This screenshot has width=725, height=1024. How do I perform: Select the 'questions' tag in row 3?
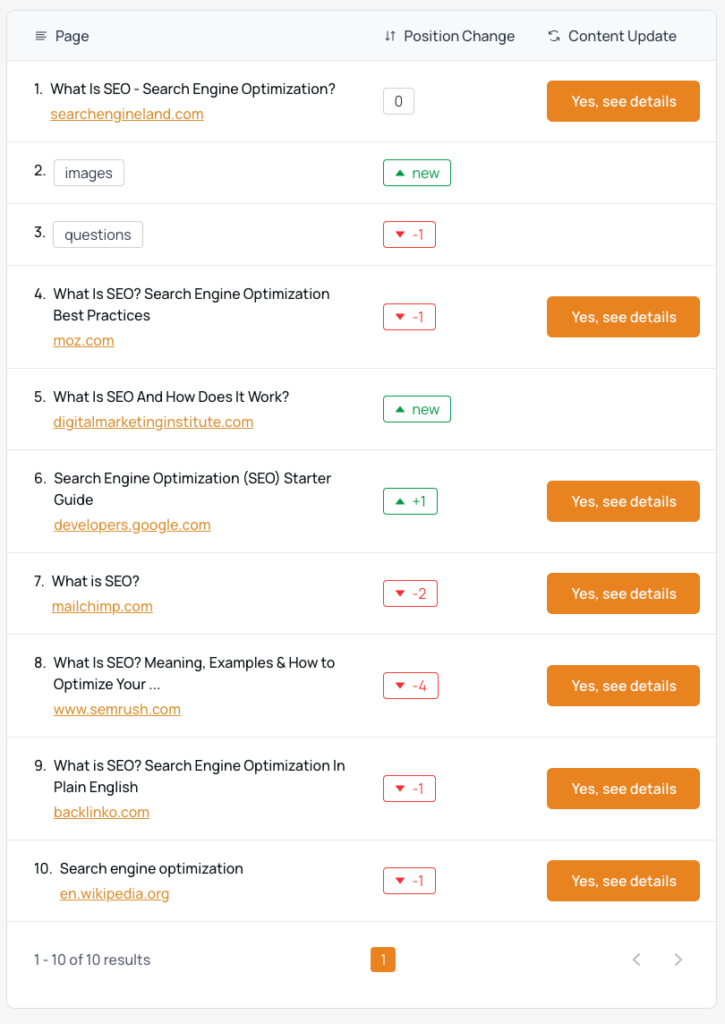(97, 234)
